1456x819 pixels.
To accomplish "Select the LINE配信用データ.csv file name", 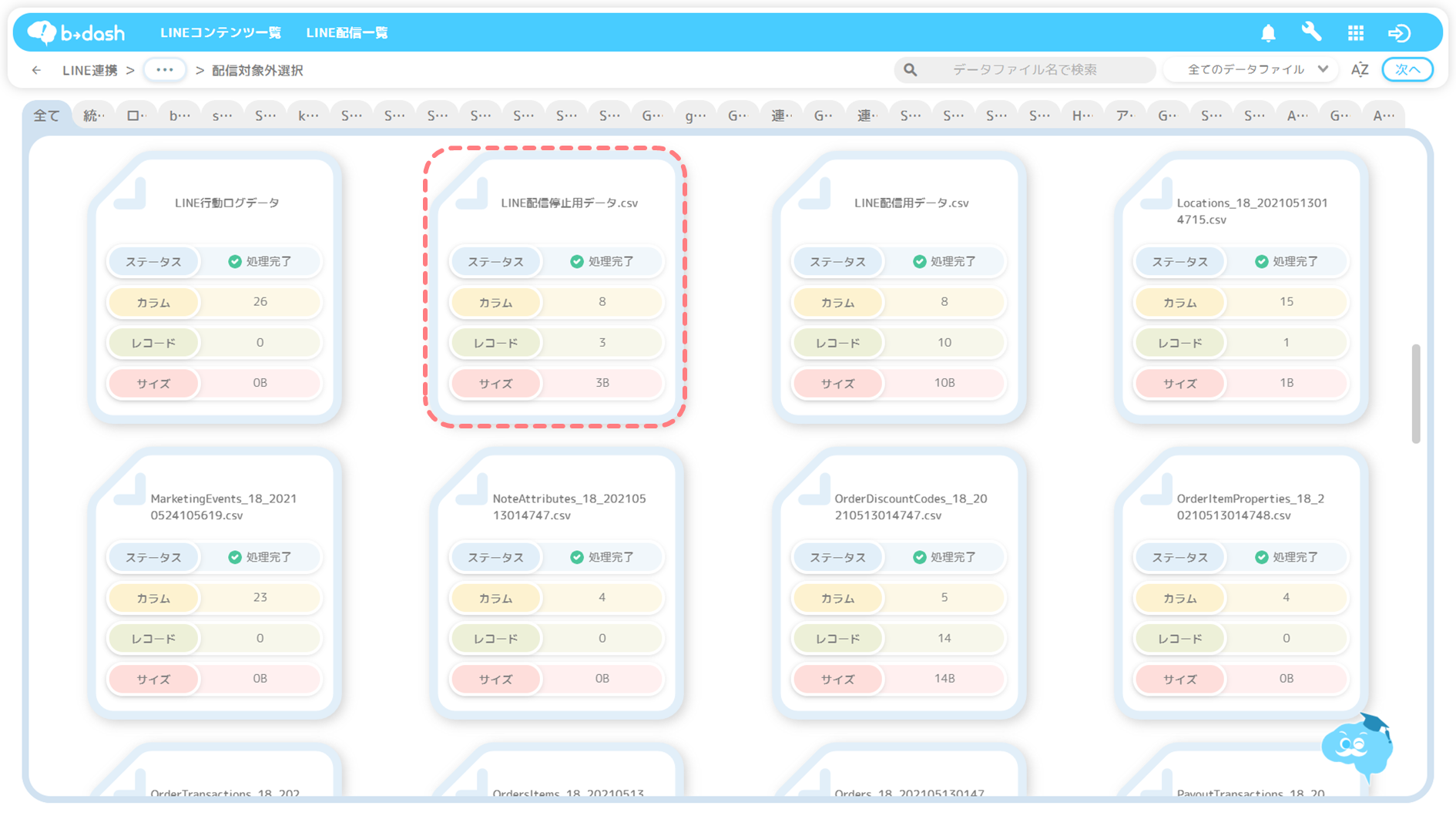I will point(911,203).
